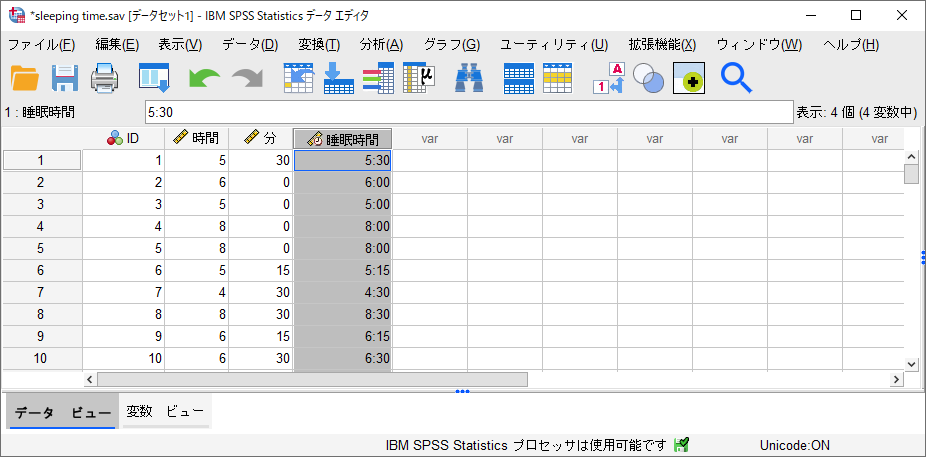Open the 表示 menu
The image size is (926, 457).
(180, 45)
